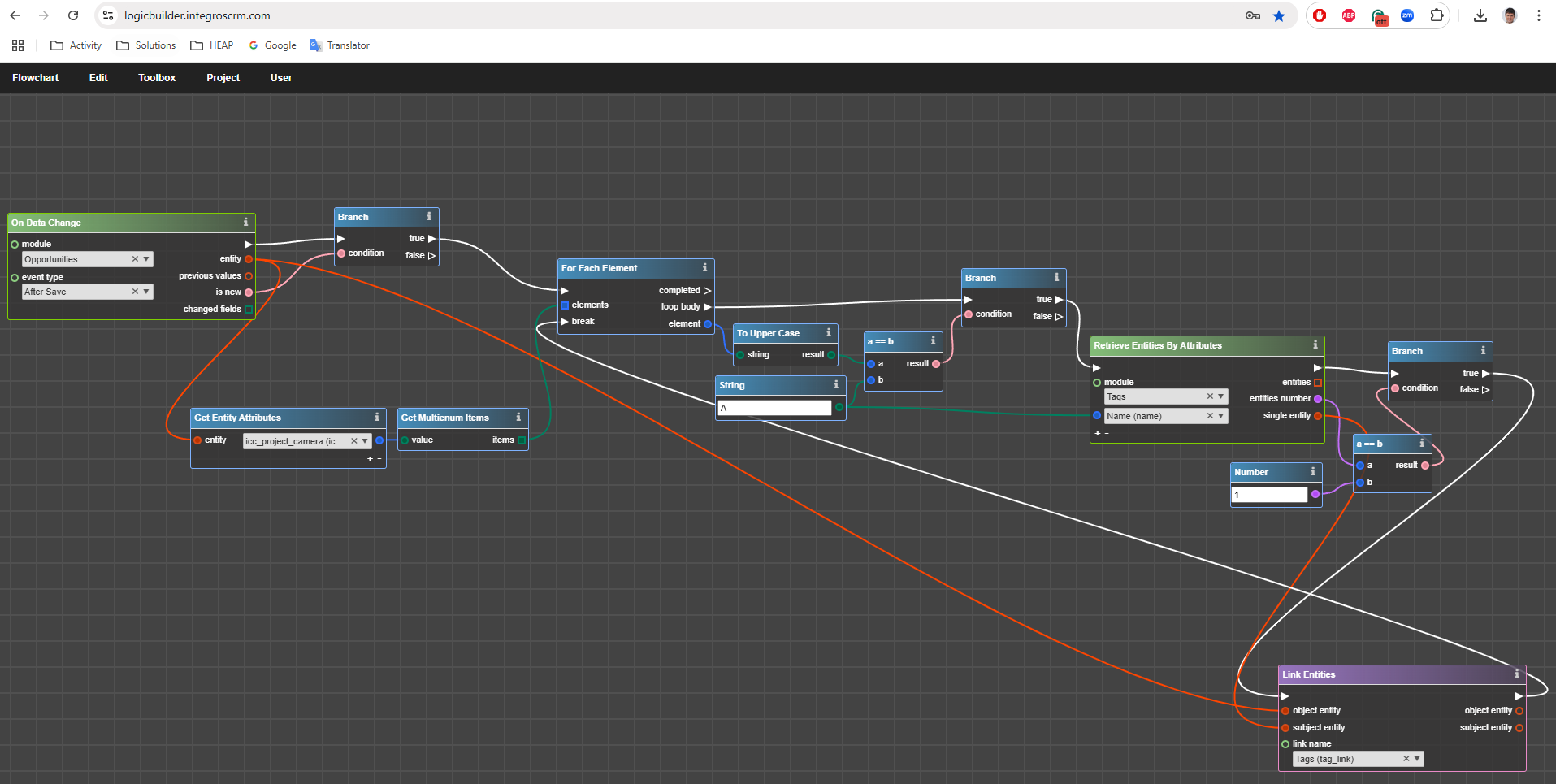Click the single entity output port
The height and width of the screenshot is (784, 1556).
[x=1318, y=416]
